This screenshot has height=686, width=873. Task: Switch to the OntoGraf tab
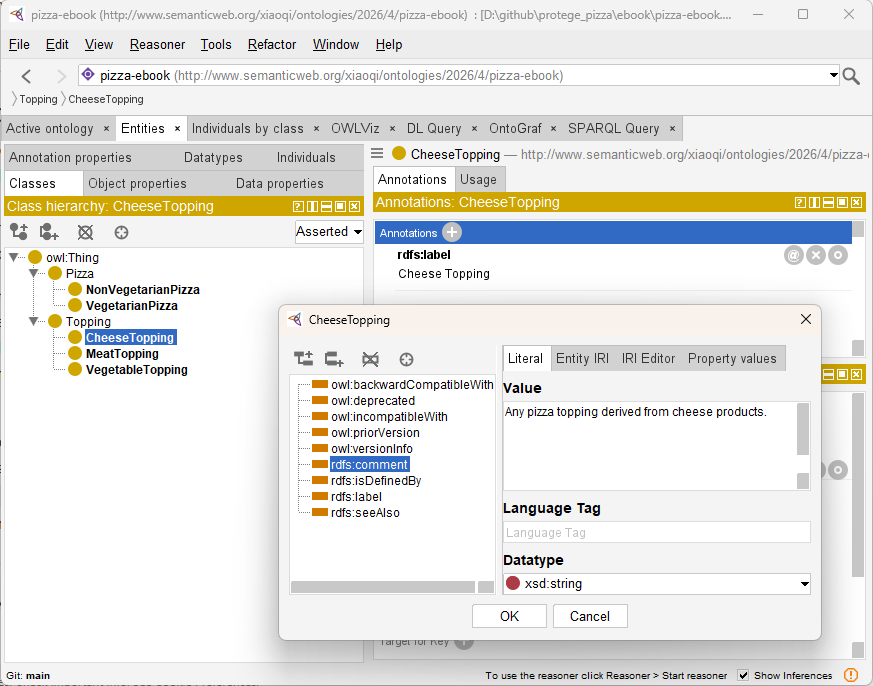(515, 129)
